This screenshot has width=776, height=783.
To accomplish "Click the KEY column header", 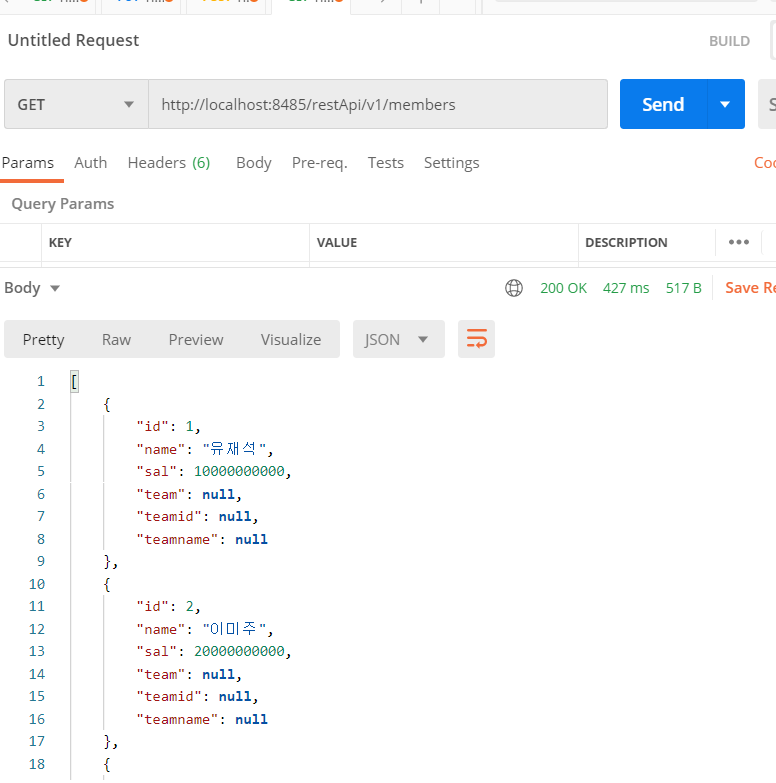I will 60,243.
